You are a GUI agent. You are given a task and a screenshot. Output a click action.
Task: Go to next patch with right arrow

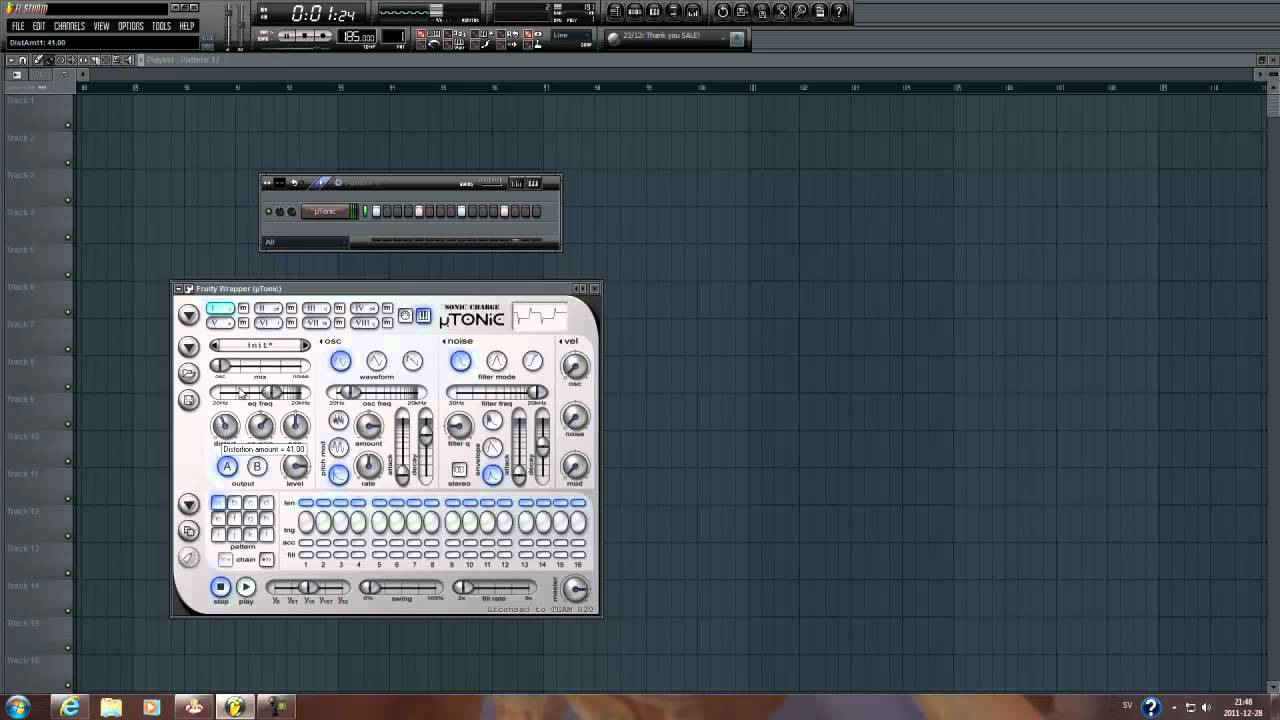coord(305,345)
